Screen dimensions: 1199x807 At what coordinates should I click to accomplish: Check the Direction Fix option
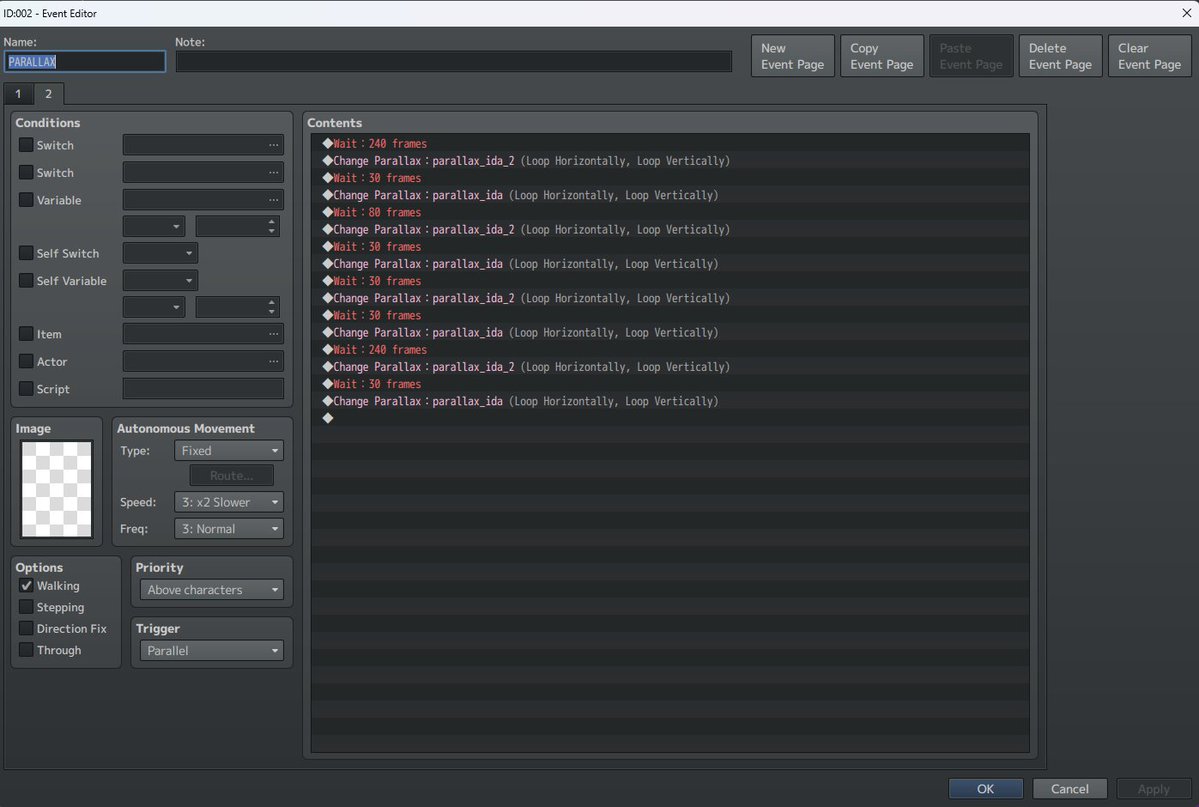pos(26,629)
